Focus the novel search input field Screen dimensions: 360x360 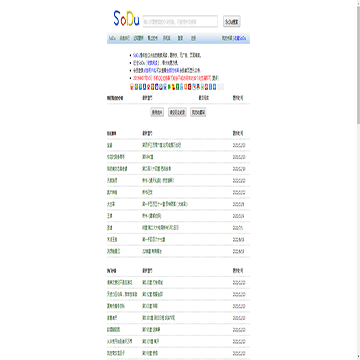click(180, 21)
